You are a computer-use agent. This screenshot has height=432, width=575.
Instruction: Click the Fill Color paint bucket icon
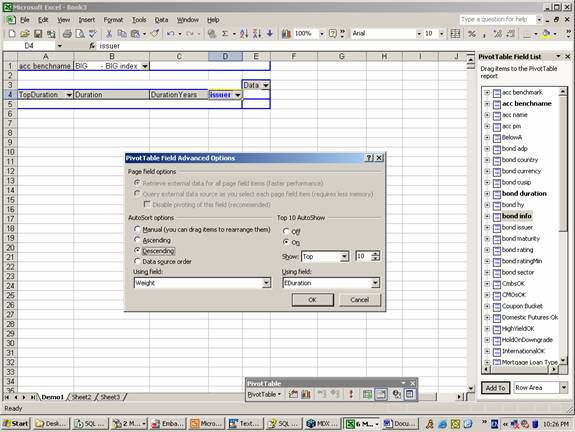coord(546,34)
